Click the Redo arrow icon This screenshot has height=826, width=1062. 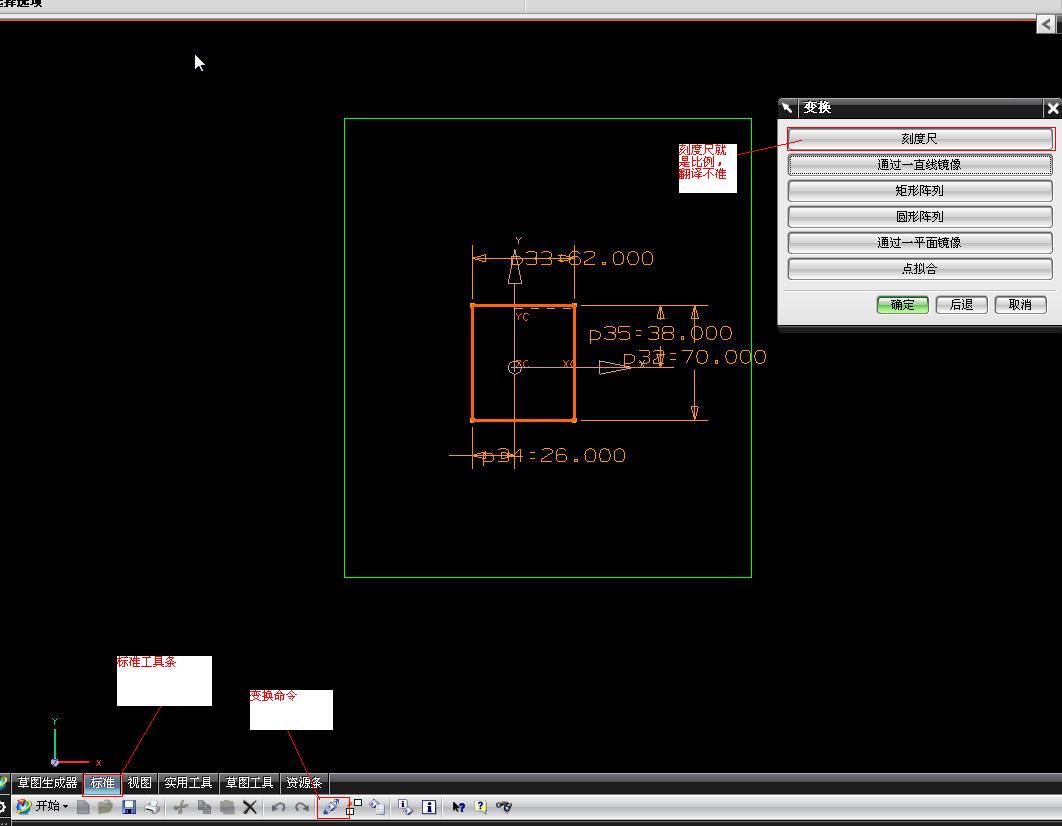coord(302,807)
